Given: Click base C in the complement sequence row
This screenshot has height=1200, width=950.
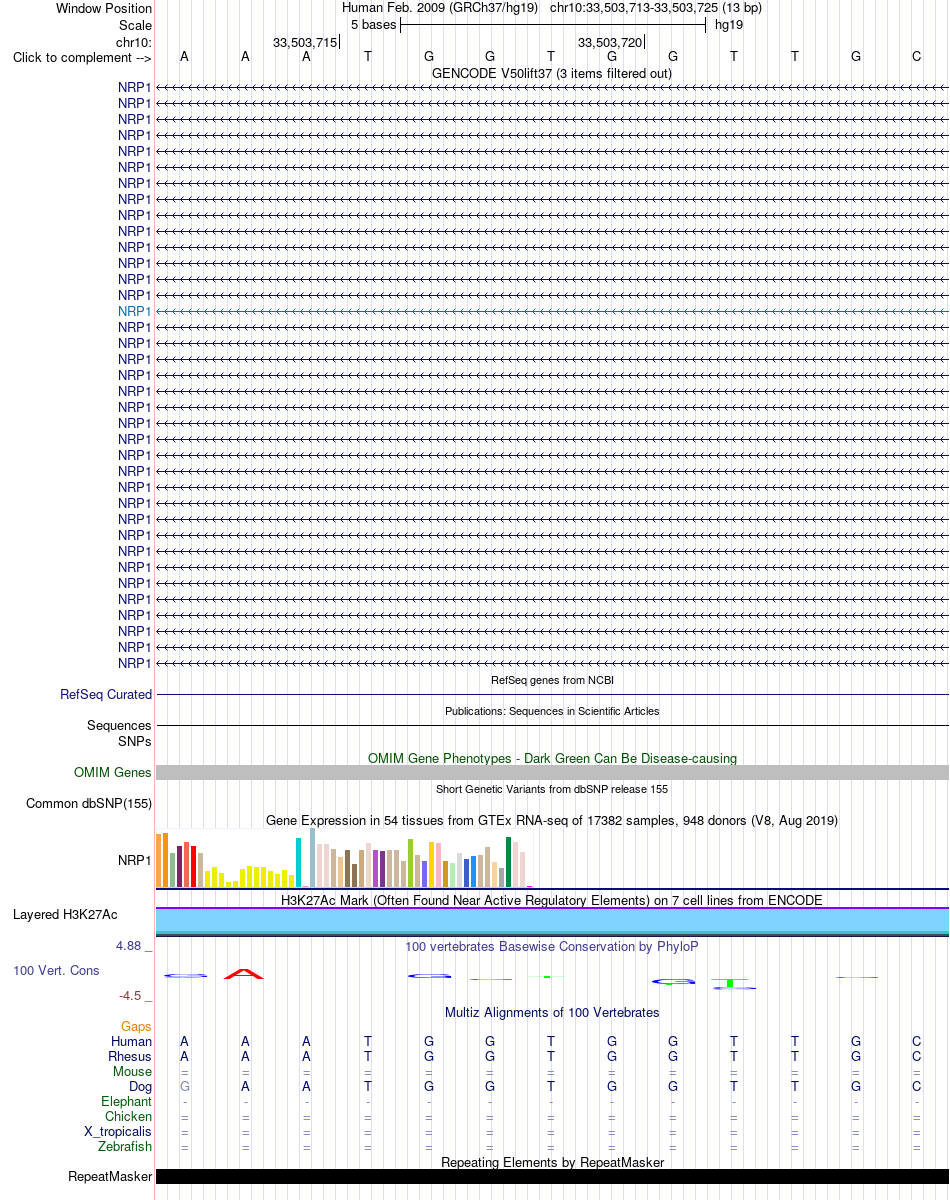Looking at the screenshot, I should pos(916,57).
